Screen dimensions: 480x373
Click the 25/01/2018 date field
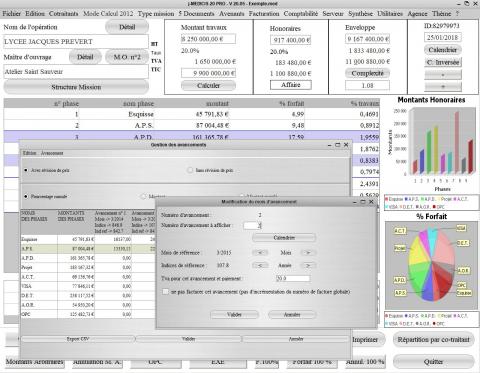(x=443, y=37)
